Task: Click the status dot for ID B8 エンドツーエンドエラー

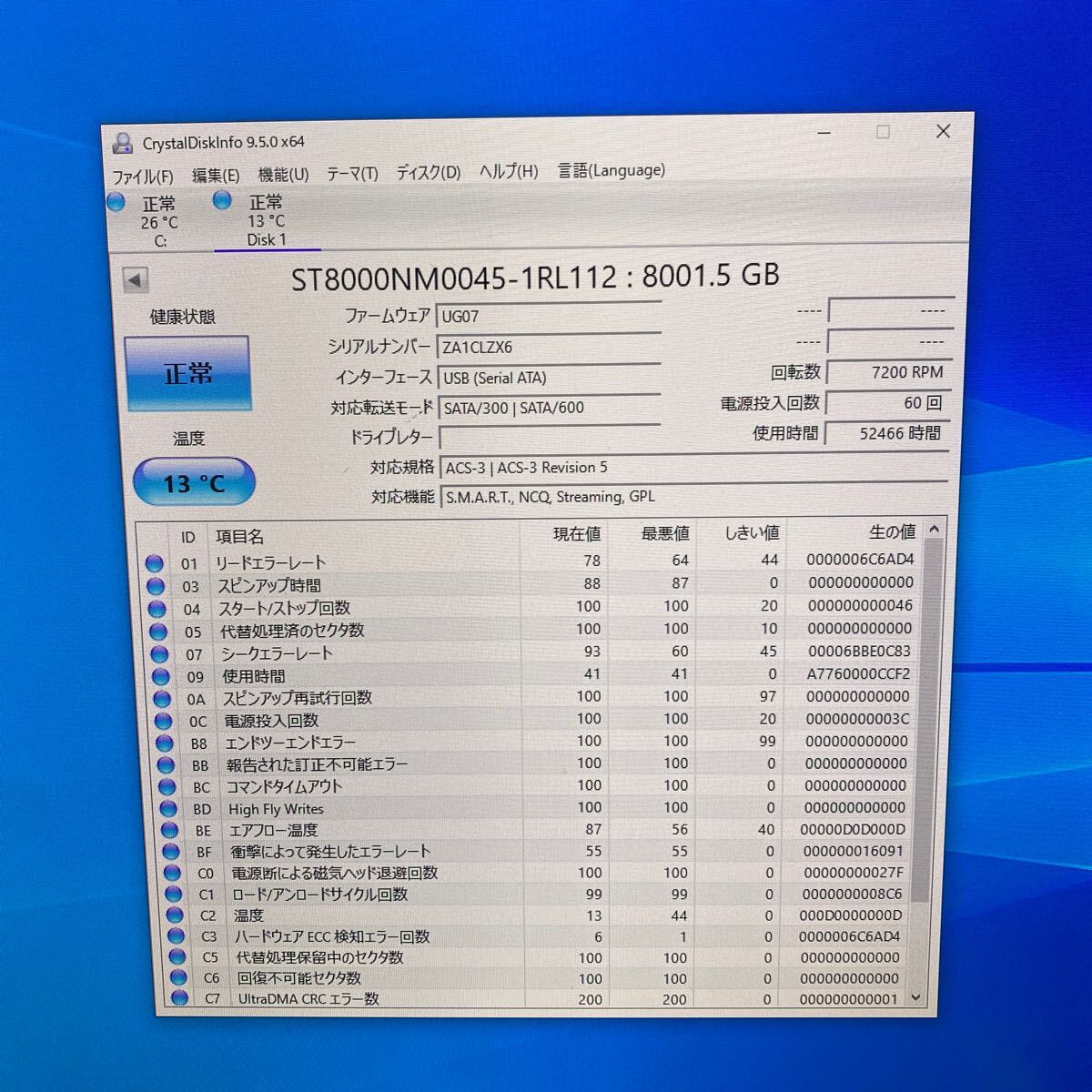Action: pyautogui.click(x=165, y=743)
